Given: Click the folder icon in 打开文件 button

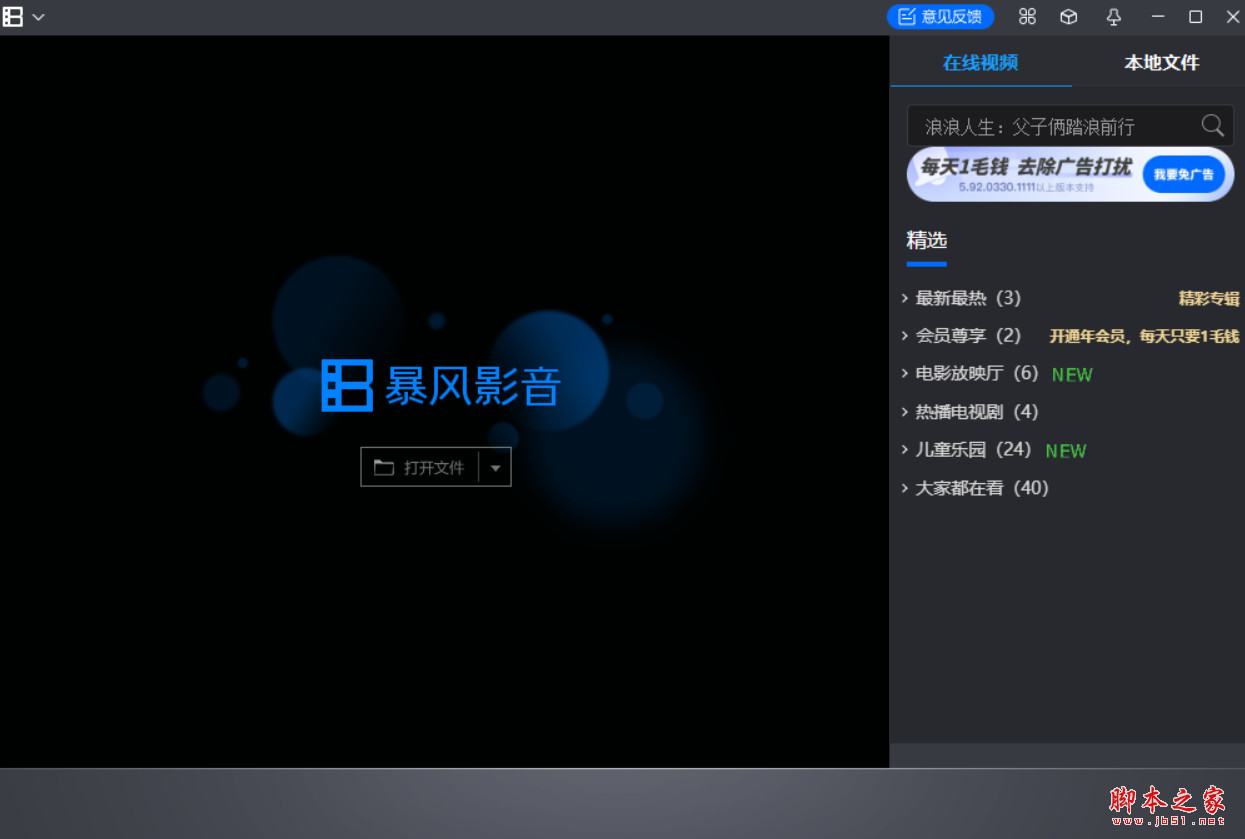Looking at the screenshot, I should pyautogui.click(x=384, y=467).
